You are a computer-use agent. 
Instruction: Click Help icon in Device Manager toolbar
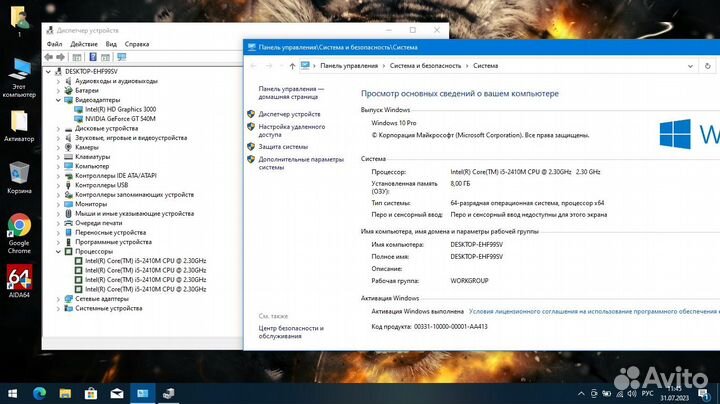coord(93,57)
